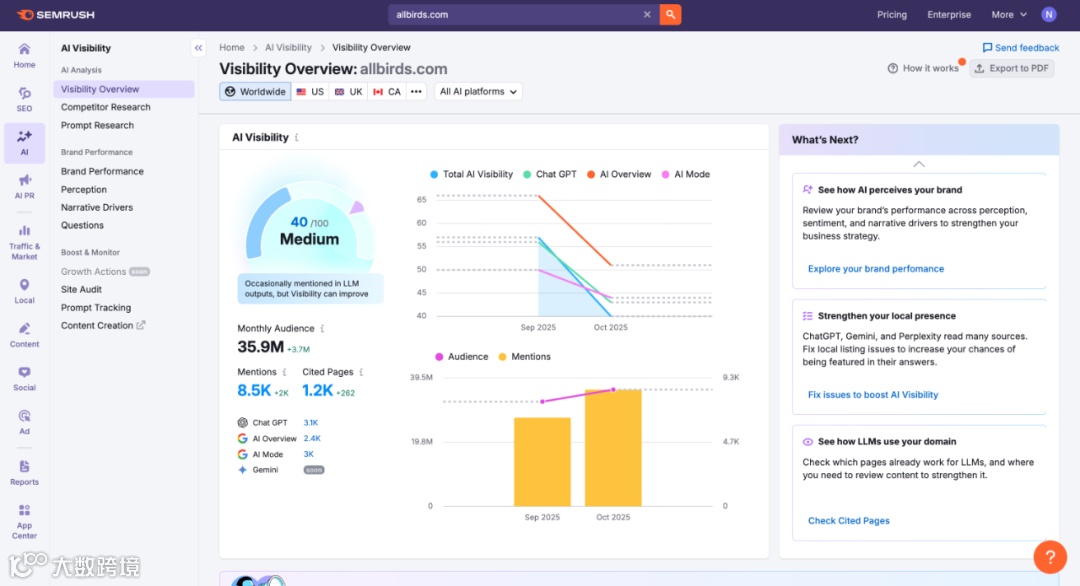Open Traffic & Market toolkit icon
Viewport: 1080px width, 586px height.
click(24, 242)
